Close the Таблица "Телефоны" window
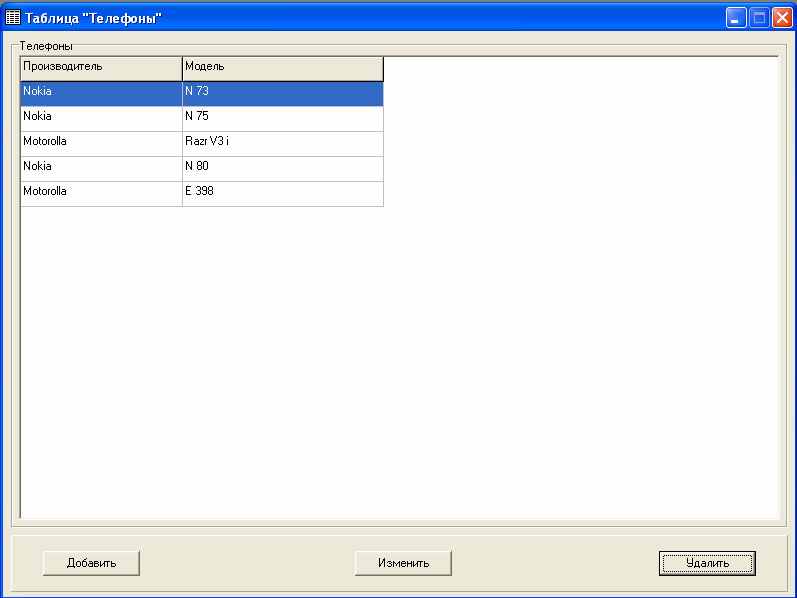797x598 pixels. pyautogui.click(x=783, y=18)
